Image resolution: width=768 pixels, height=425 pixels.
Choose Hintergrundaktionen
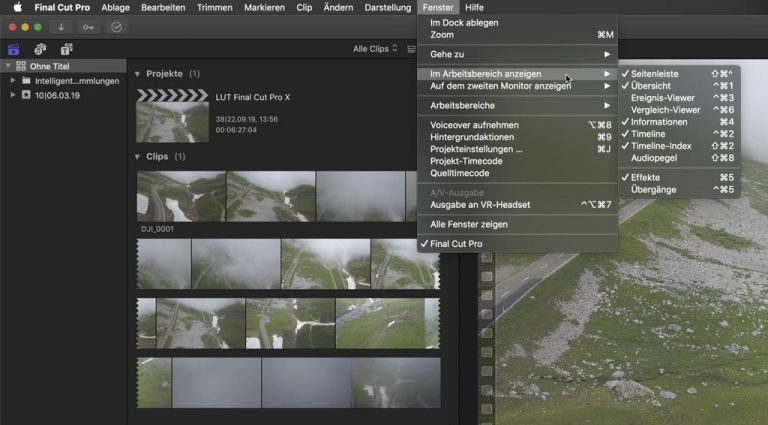[517, 137]
